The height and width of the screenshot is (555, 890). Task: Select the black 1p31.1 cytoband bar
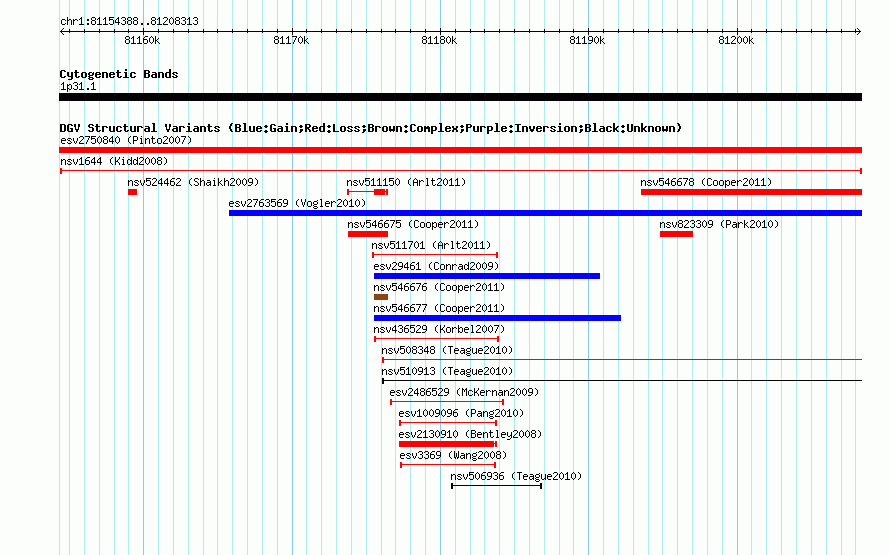[460, 97]
